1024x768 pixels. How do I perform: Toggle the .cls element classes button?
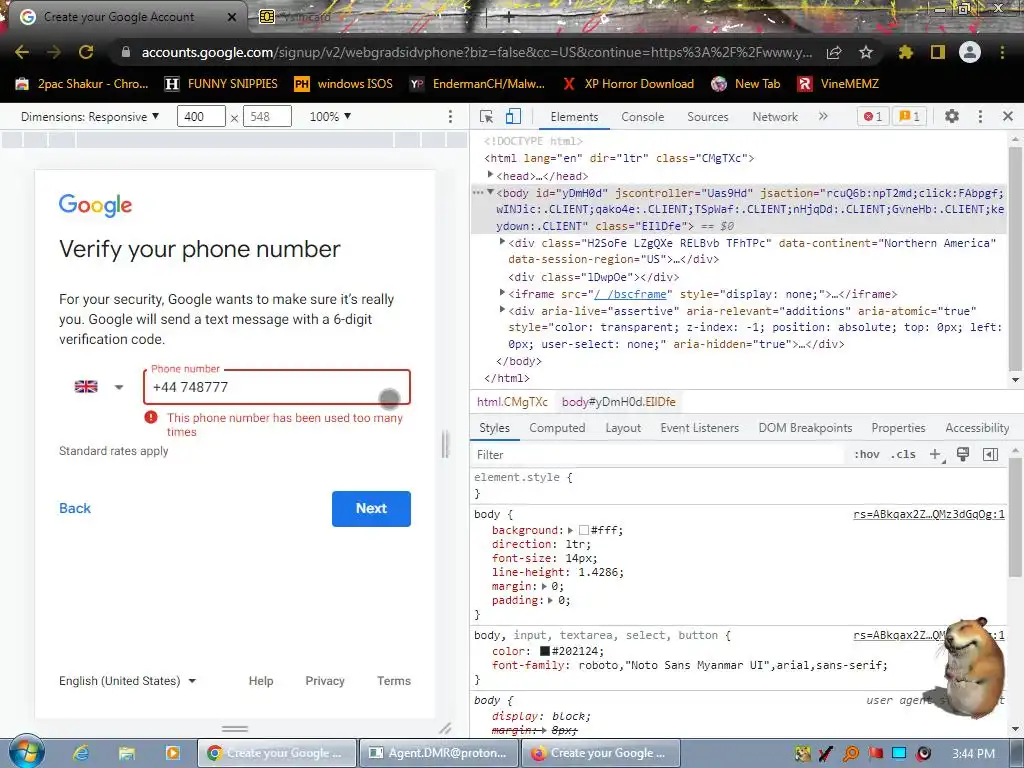pos(903,455)
